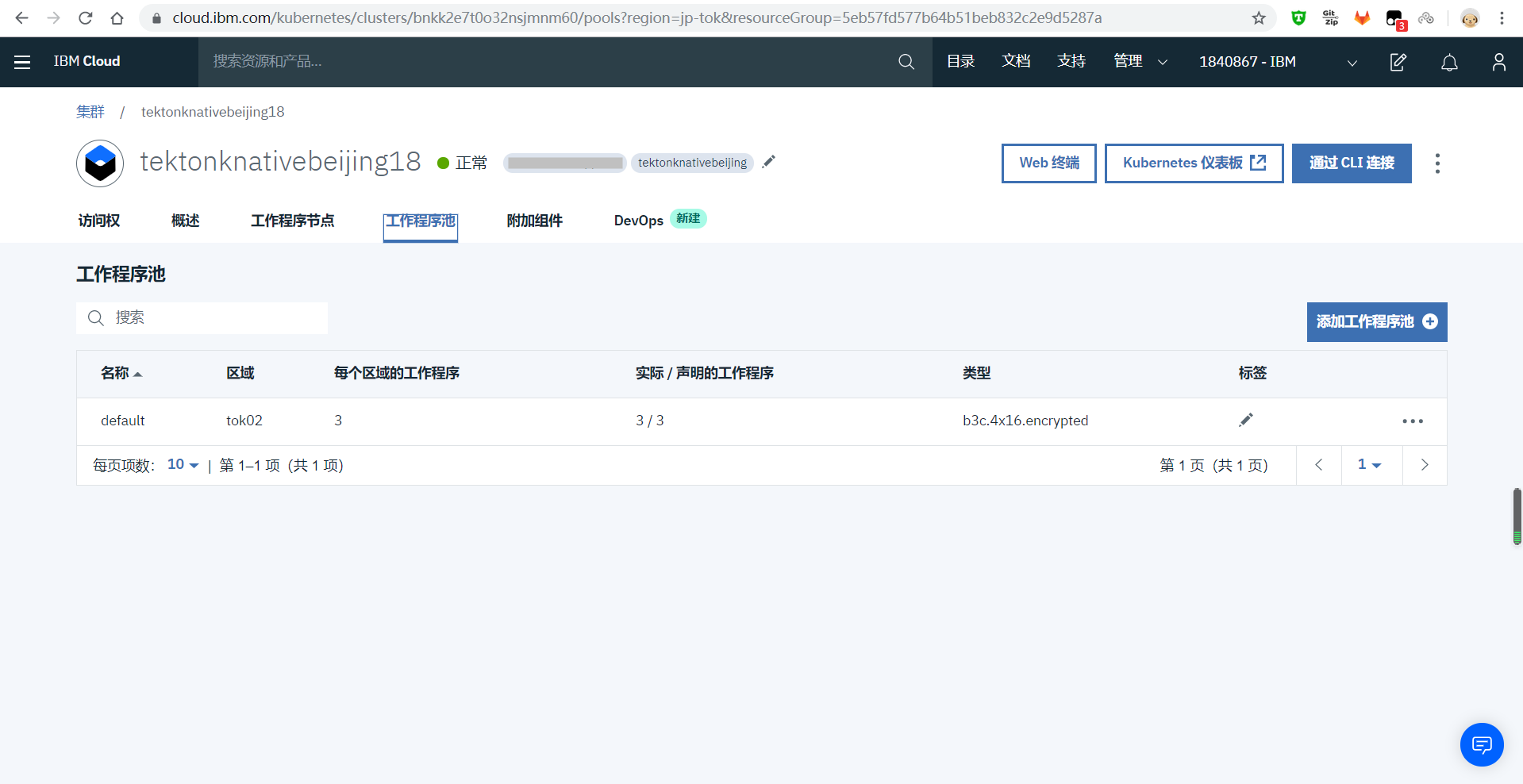This screenshot has height=784, width=1523.
Task: Click the 标签 column header
Action: click(x=1253, y=373)
